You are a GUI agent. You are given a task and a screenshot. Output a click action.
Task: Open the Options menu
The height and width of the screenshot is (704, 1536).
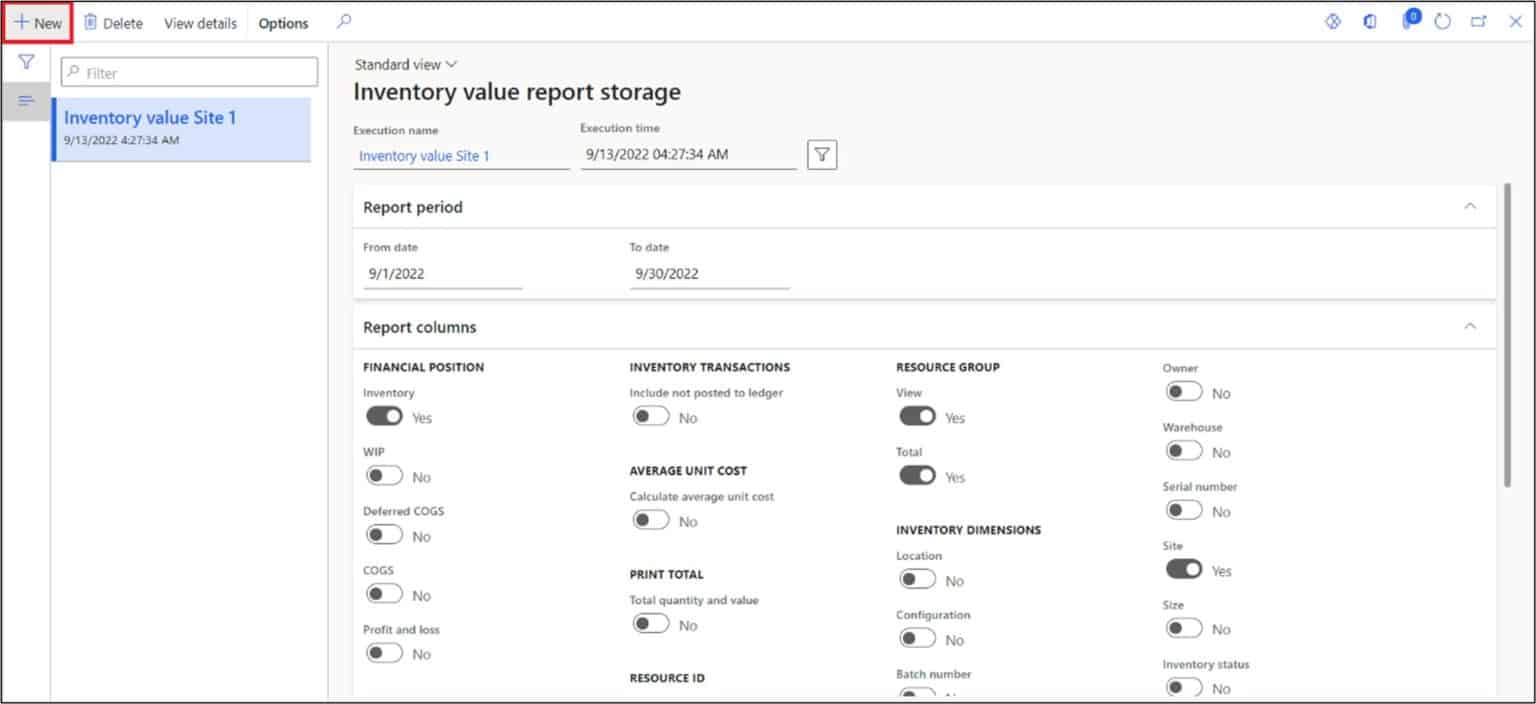(x=283, y=22)
